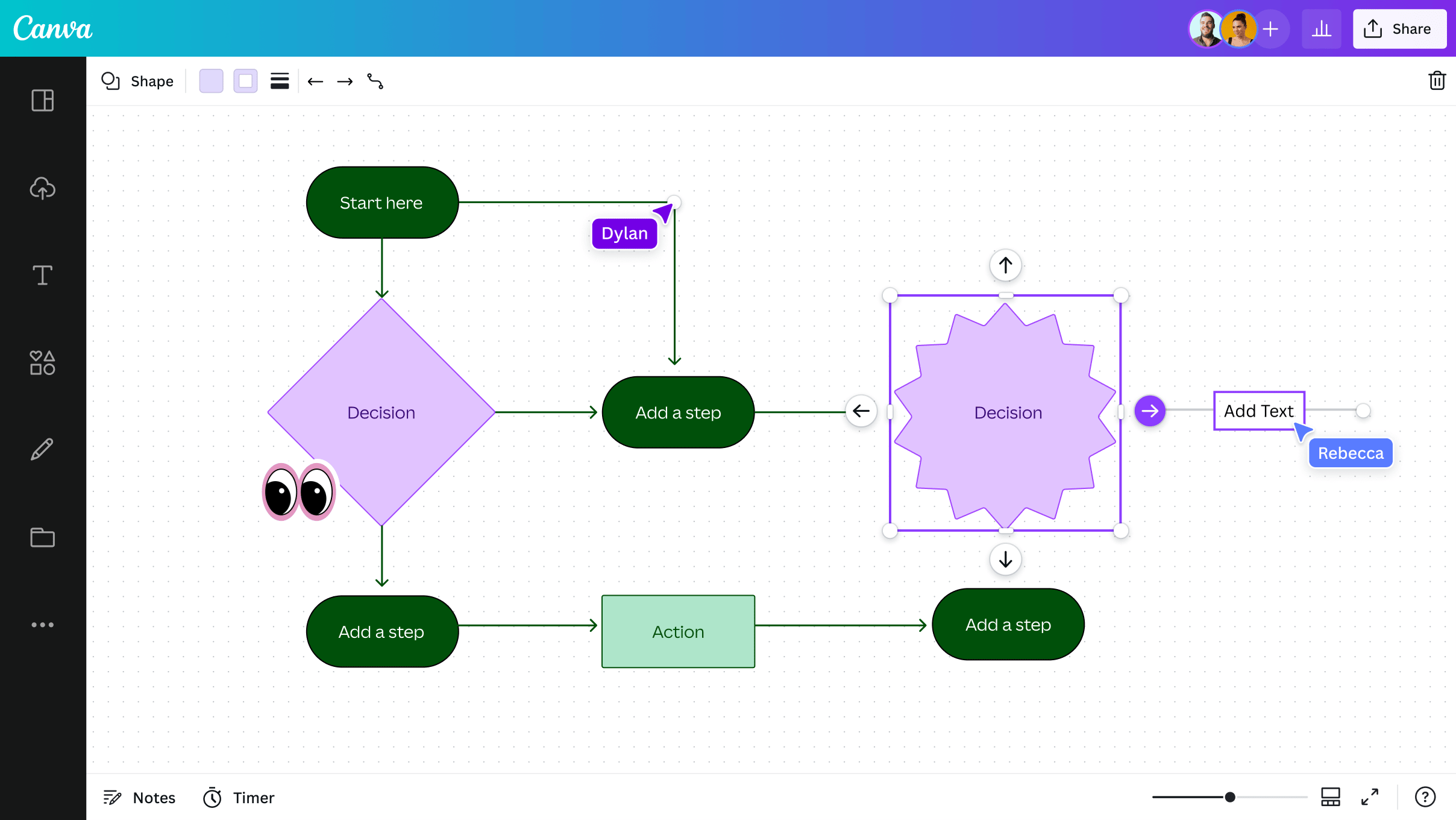
Task: Click the Delete trash icon button
Action: [1436, 81]
